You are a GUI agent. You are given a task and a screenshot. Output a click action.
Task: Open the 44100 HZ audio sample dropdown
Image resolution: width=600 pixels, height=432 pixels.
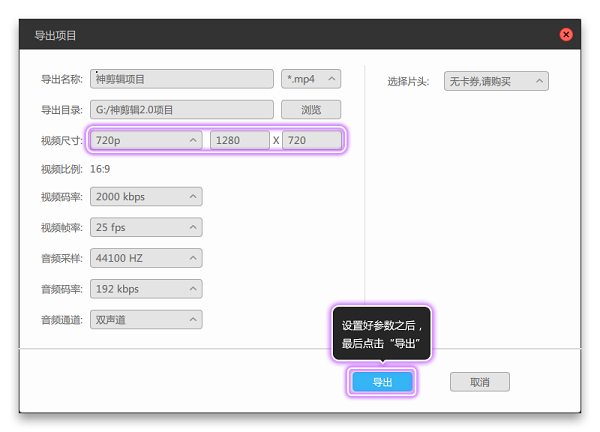tap(146, 258)
